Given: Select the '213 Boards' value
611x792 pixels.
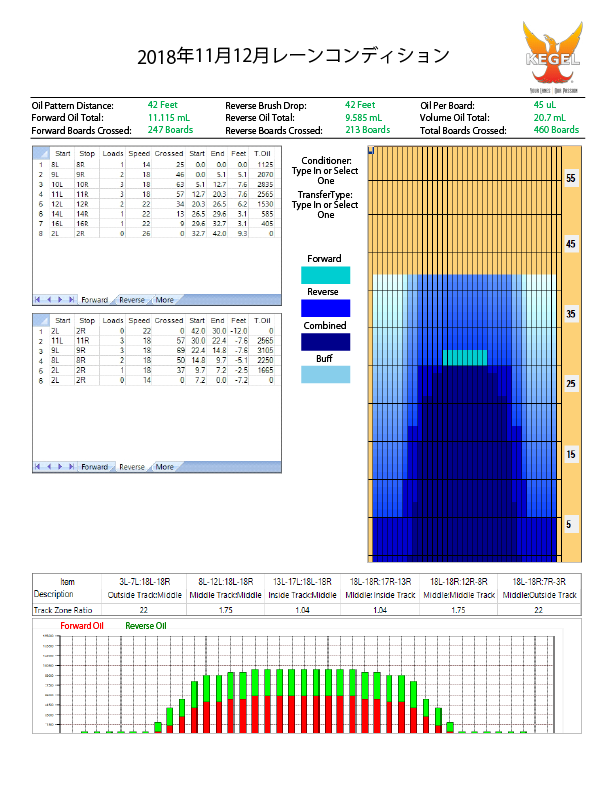Looking at the screenshot, I should [x=368, y=130].
